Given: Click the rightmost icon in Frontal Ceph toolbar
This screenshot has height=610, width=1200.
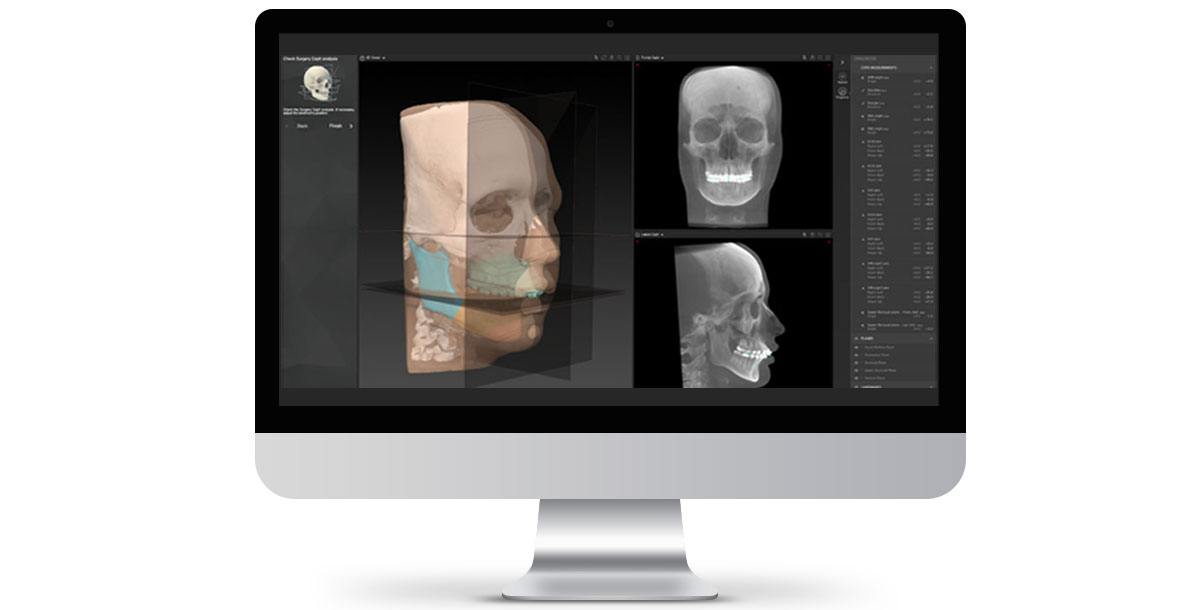Looking at the screenshot, I should pos(828,58).
